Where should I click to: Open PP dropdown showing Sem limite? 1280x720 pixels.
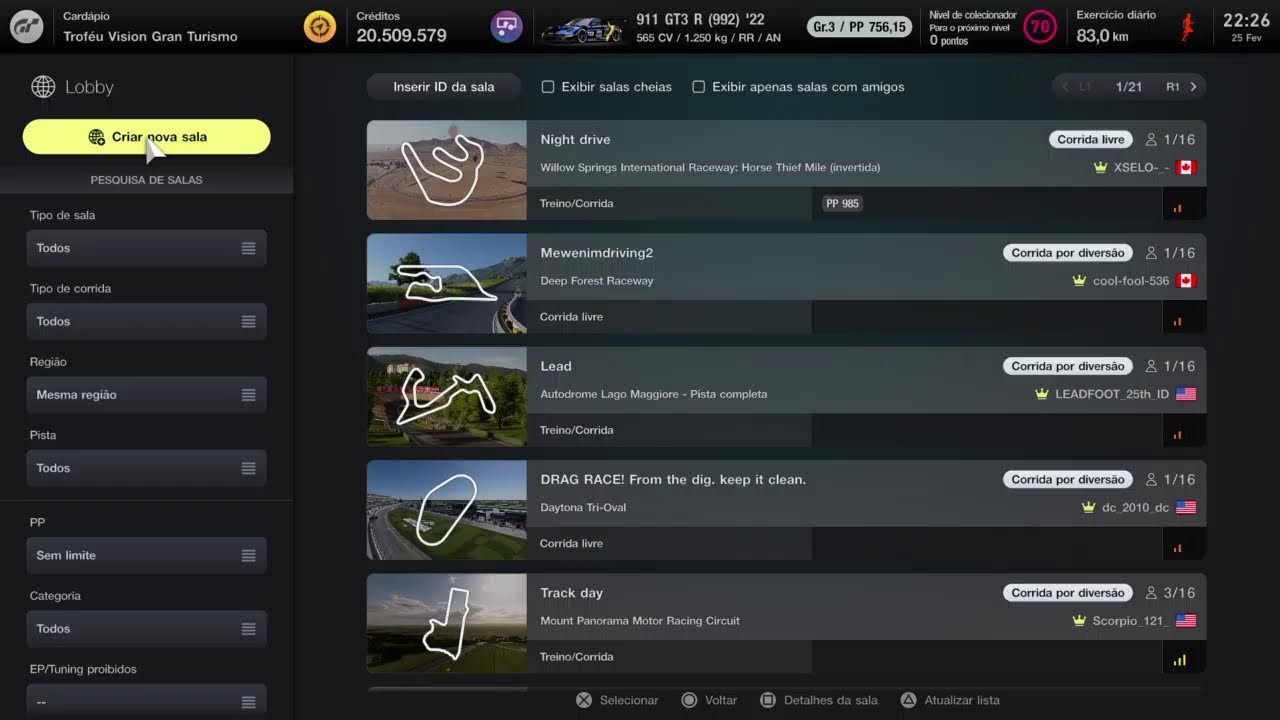pos(147,555)
